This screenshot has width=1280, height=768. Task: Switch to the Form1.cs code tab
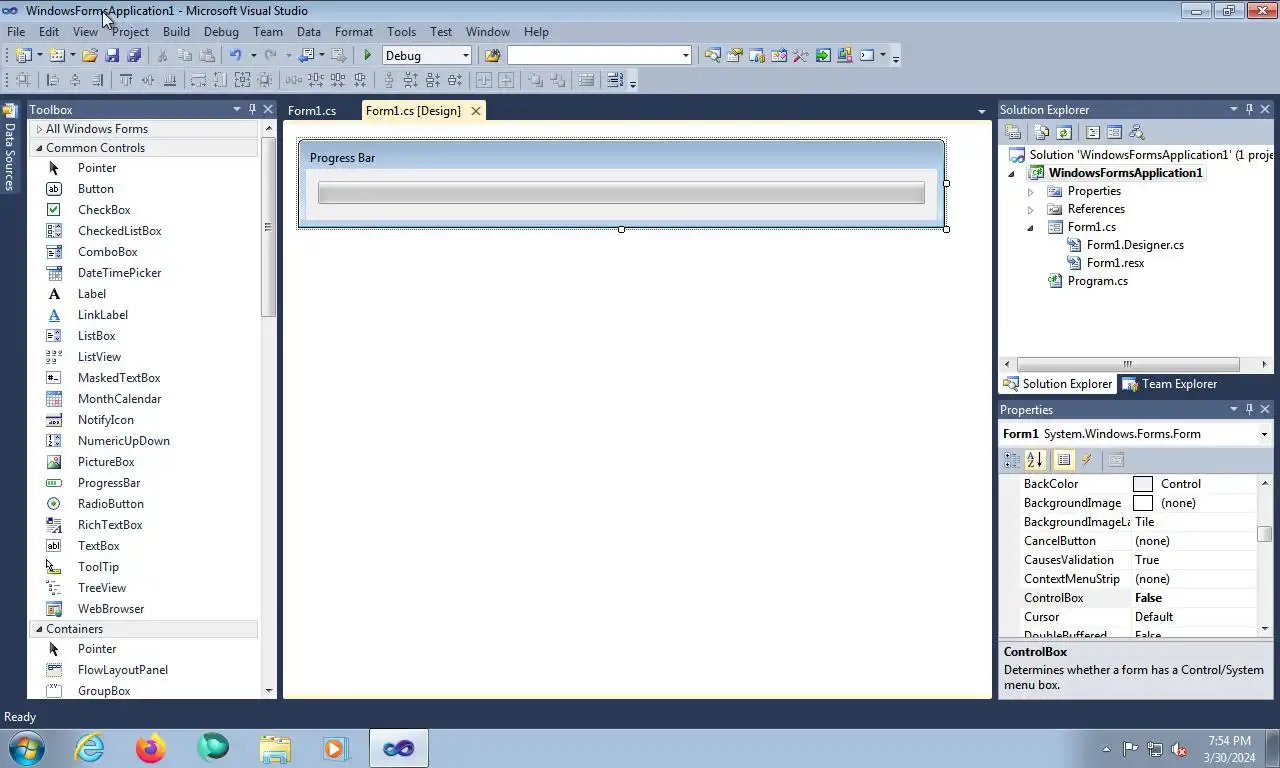tap(312, 111)
